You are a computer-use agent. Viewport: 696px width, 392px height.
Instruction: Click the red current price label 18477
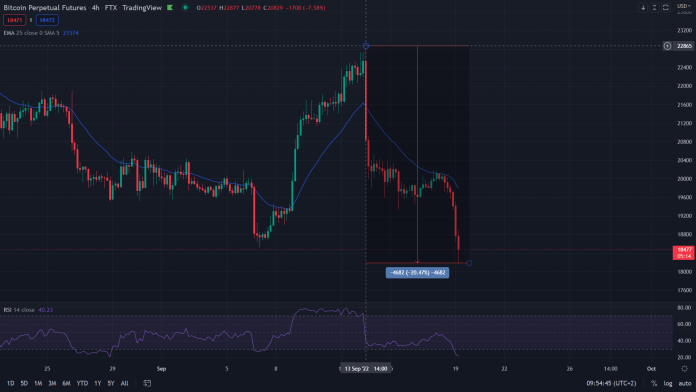tap(684, 253)
